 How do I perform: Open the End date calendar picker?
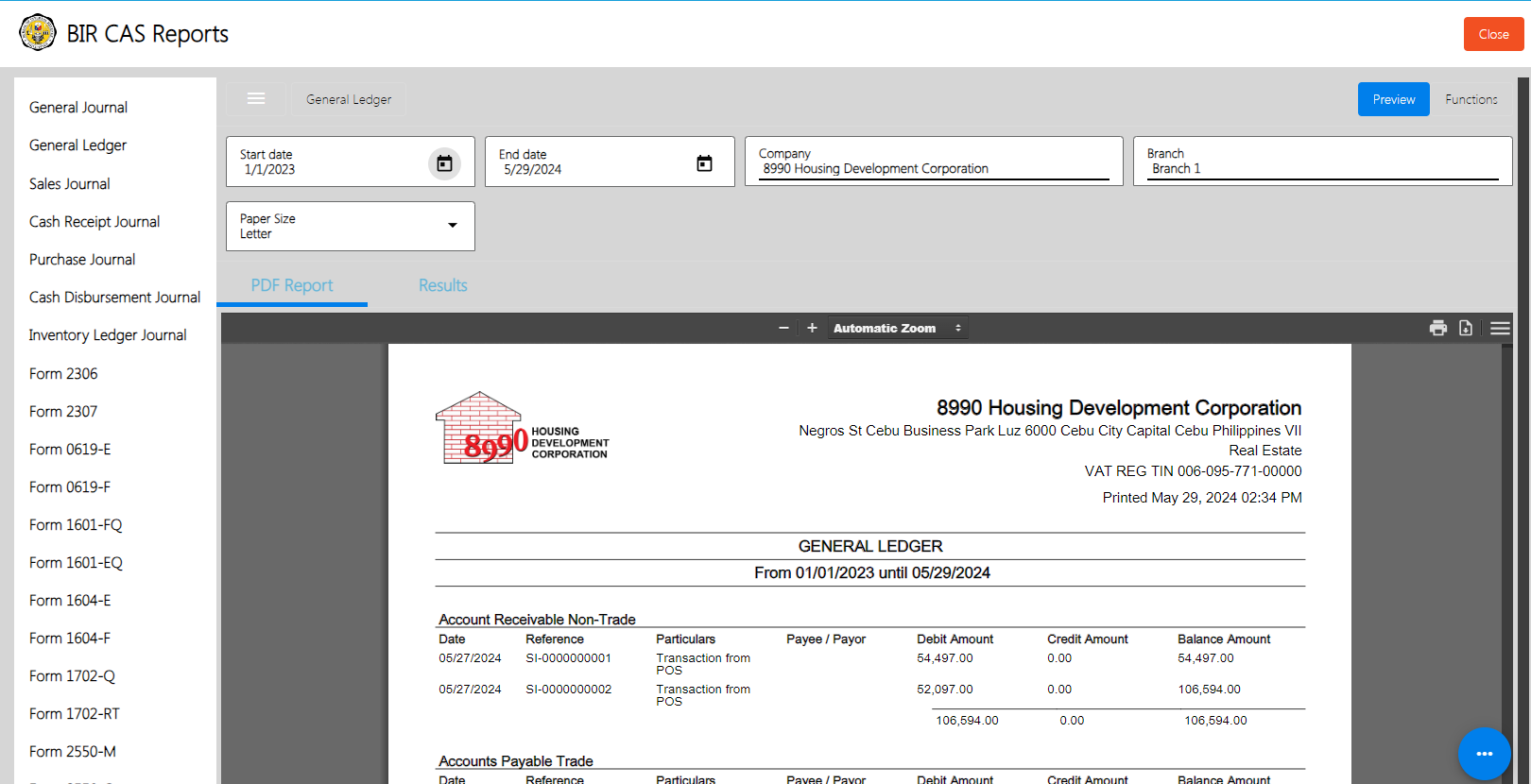click(x=704, y=163)
